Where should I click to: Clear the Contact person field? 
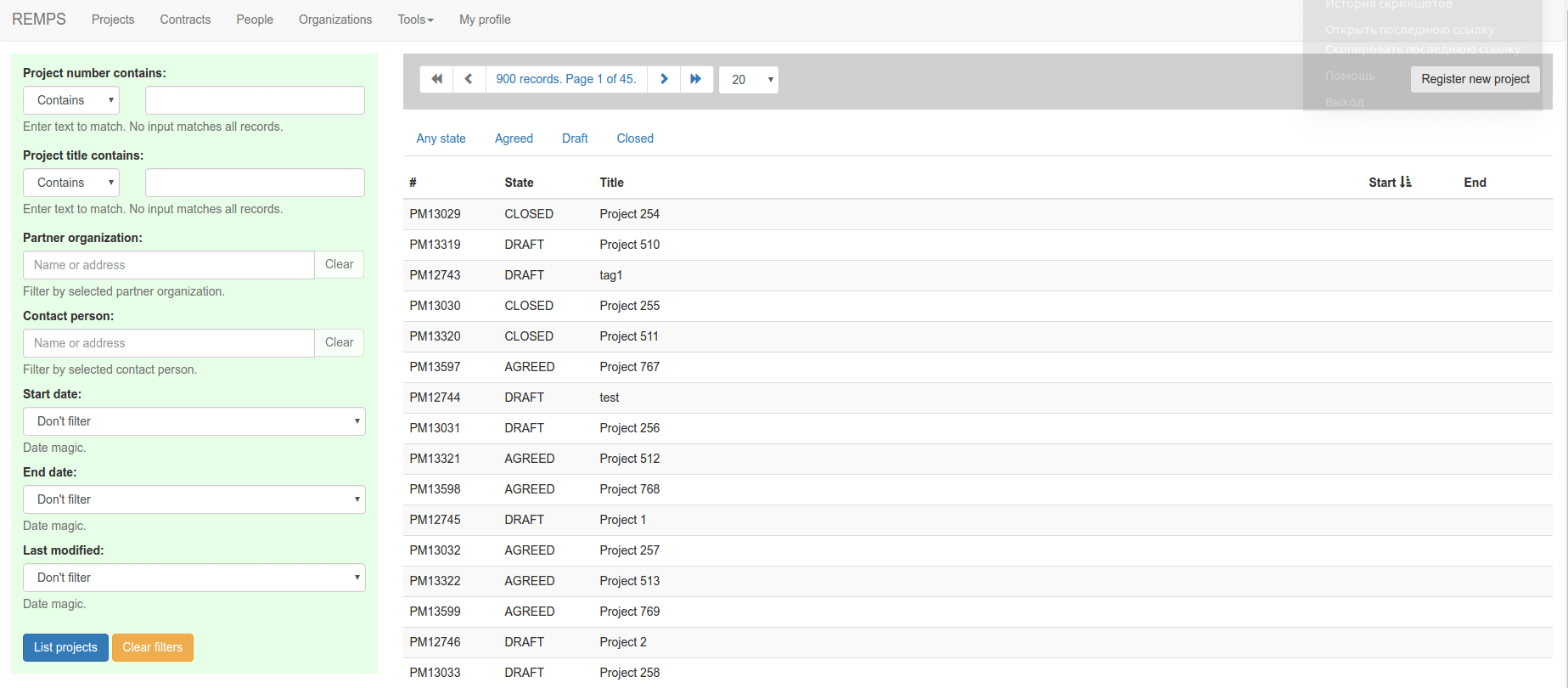[340, 343]
